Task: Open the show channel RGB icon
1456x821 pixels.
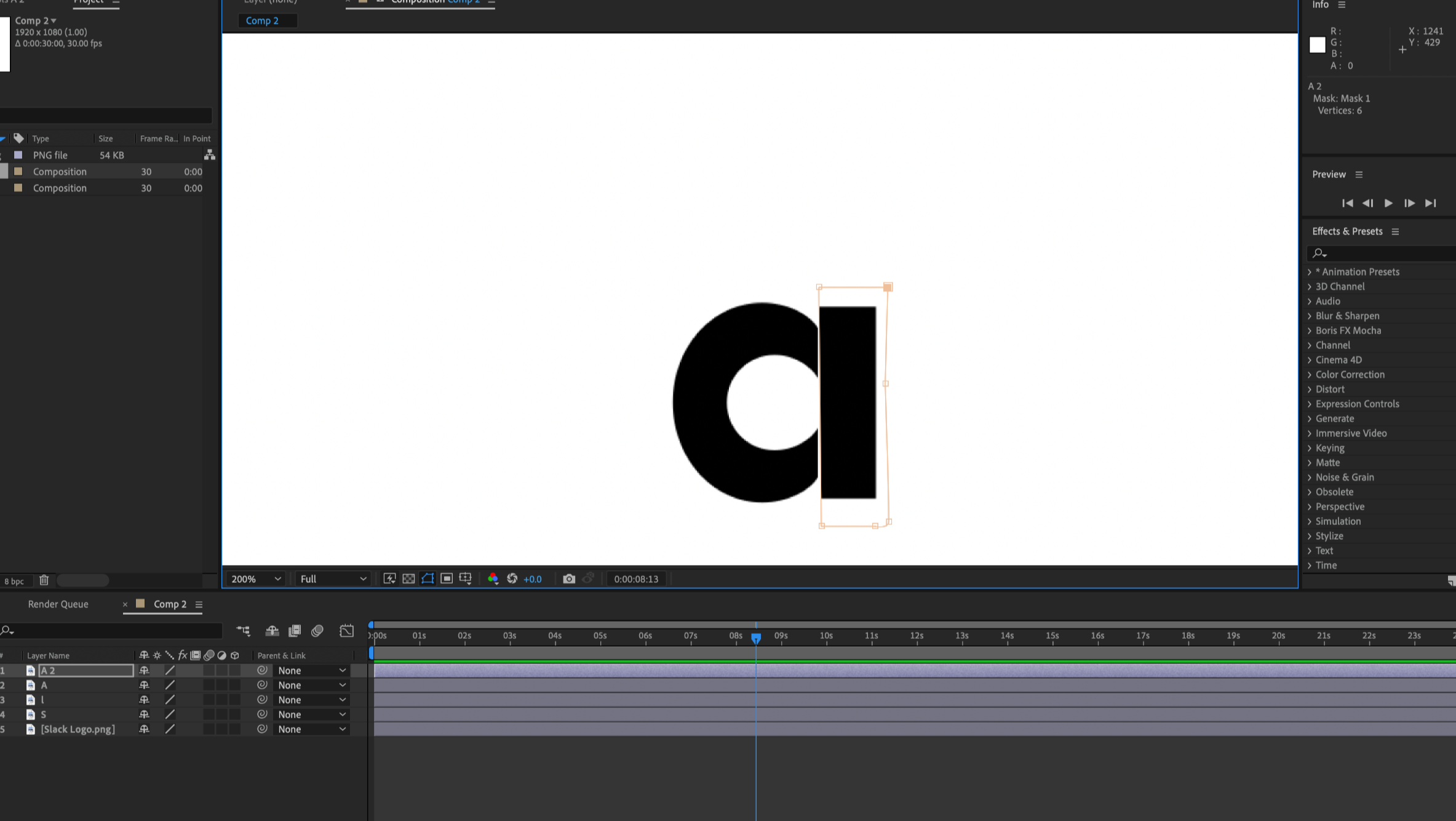Action: click(x=493, y=579)
